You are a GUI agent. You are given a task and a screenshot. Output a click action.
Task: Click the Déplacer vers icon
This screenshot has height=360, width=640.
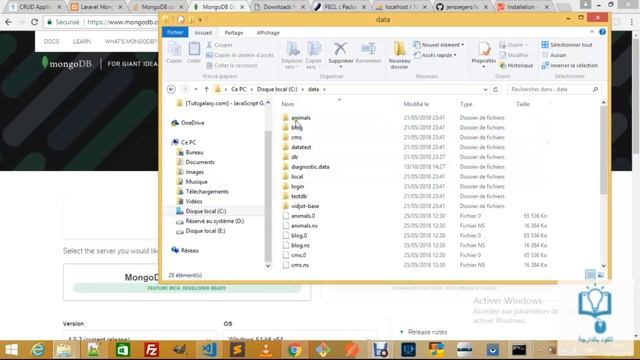pyautogui.click(x=292, y=49)
